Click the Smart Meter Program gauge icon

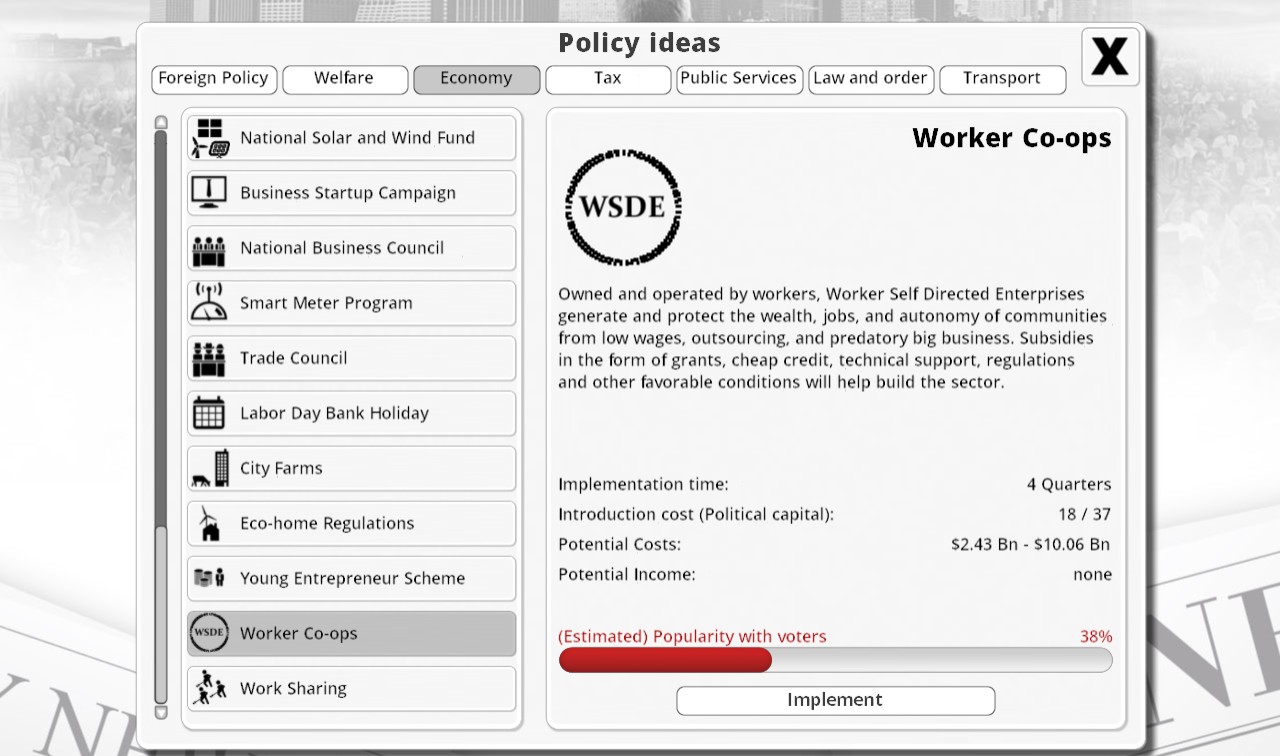pyautogui.click(x=209, y=303)
